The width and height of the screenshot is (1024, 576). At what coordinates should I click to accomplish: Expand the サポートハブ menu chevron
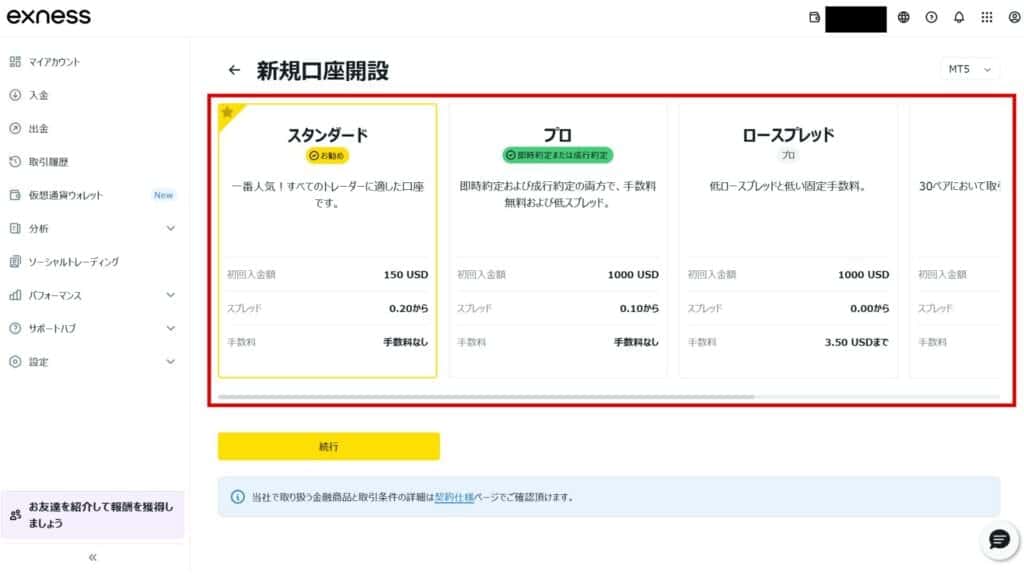tap(170, 328)
